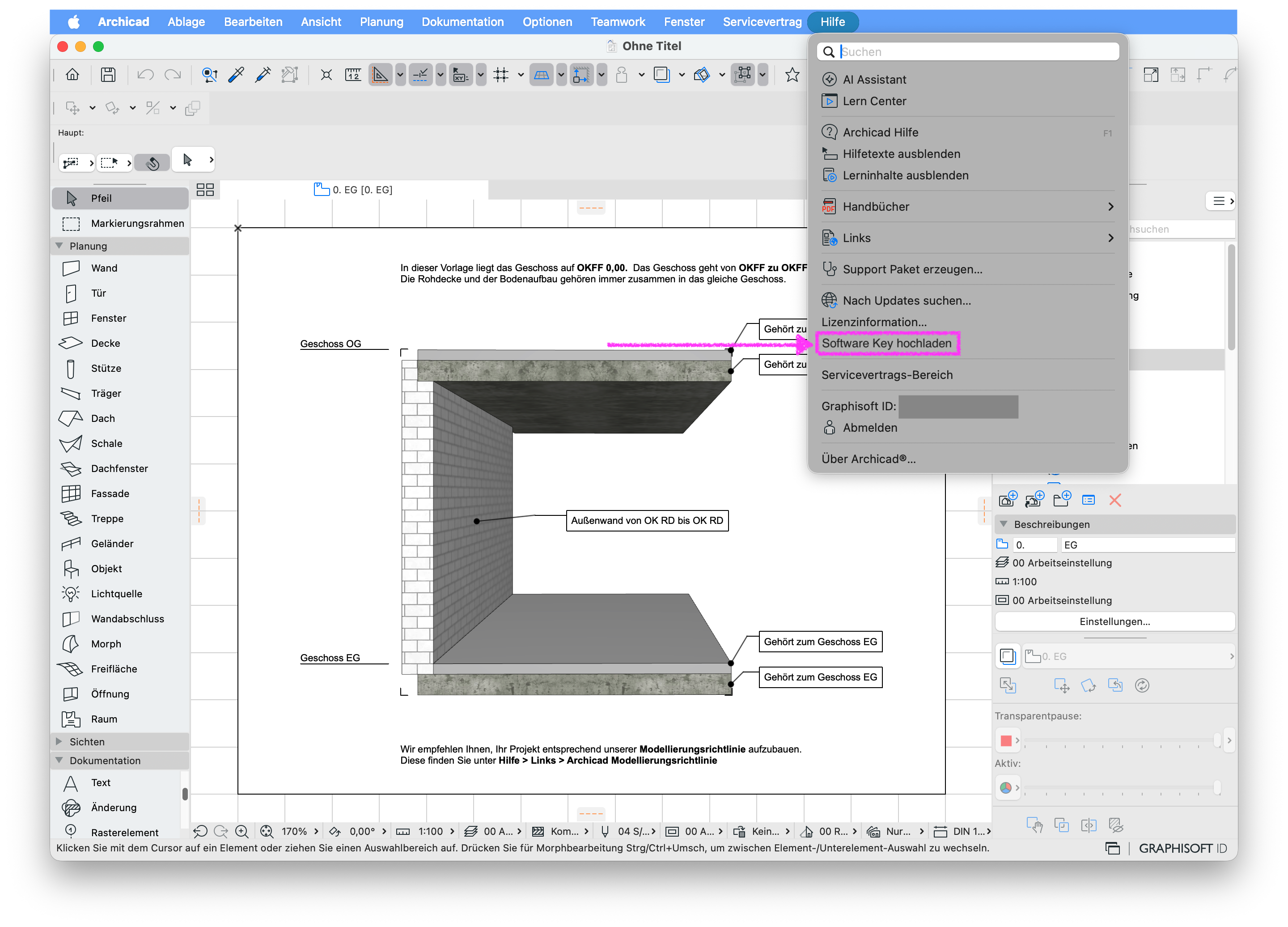Toggle quick selection magnet in Haupt bar
This screenshot has width=1288, height=927.
(x=152, y=163)
